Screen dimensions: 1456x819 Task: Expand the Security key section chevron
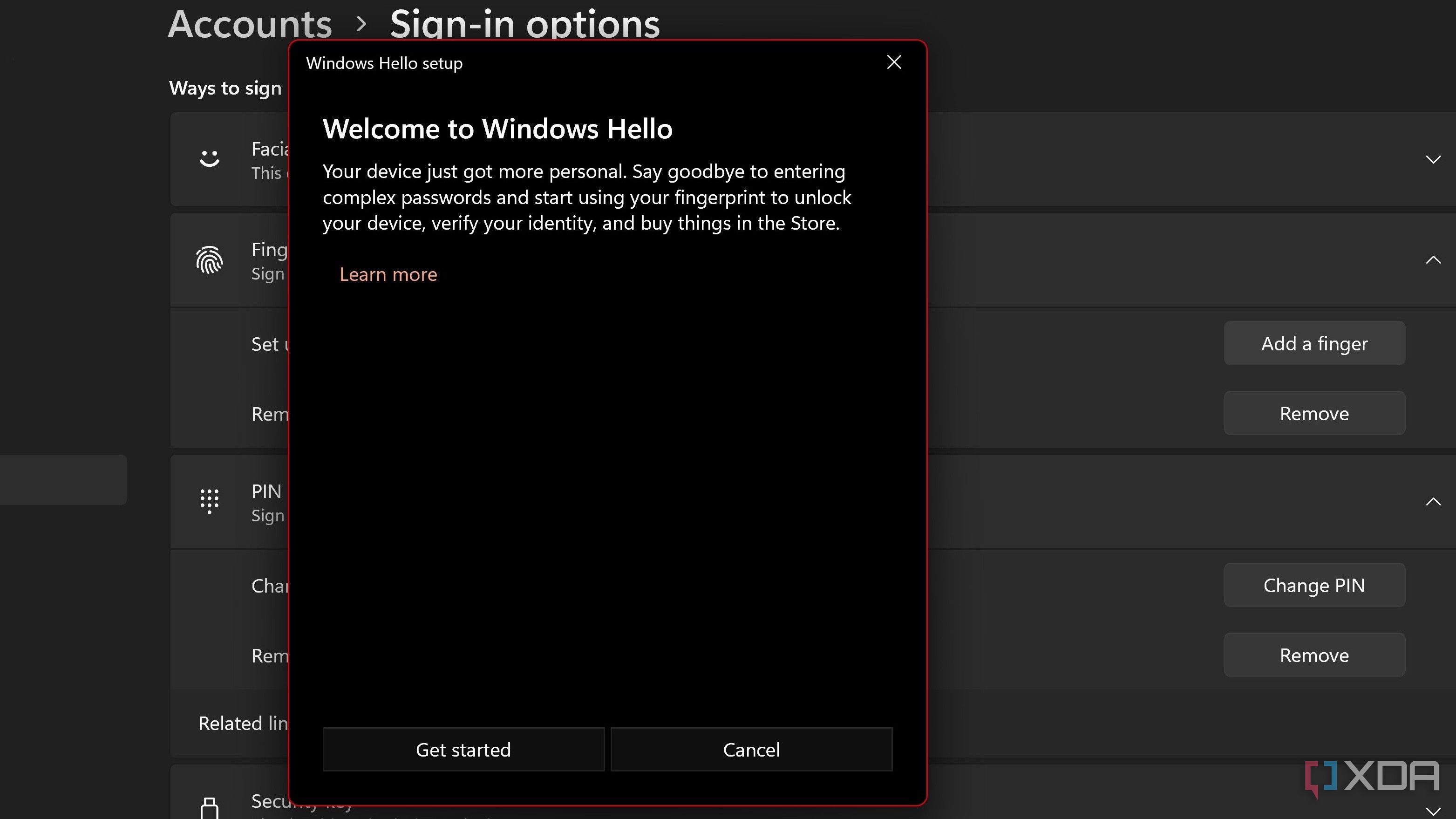[1433, 811]
